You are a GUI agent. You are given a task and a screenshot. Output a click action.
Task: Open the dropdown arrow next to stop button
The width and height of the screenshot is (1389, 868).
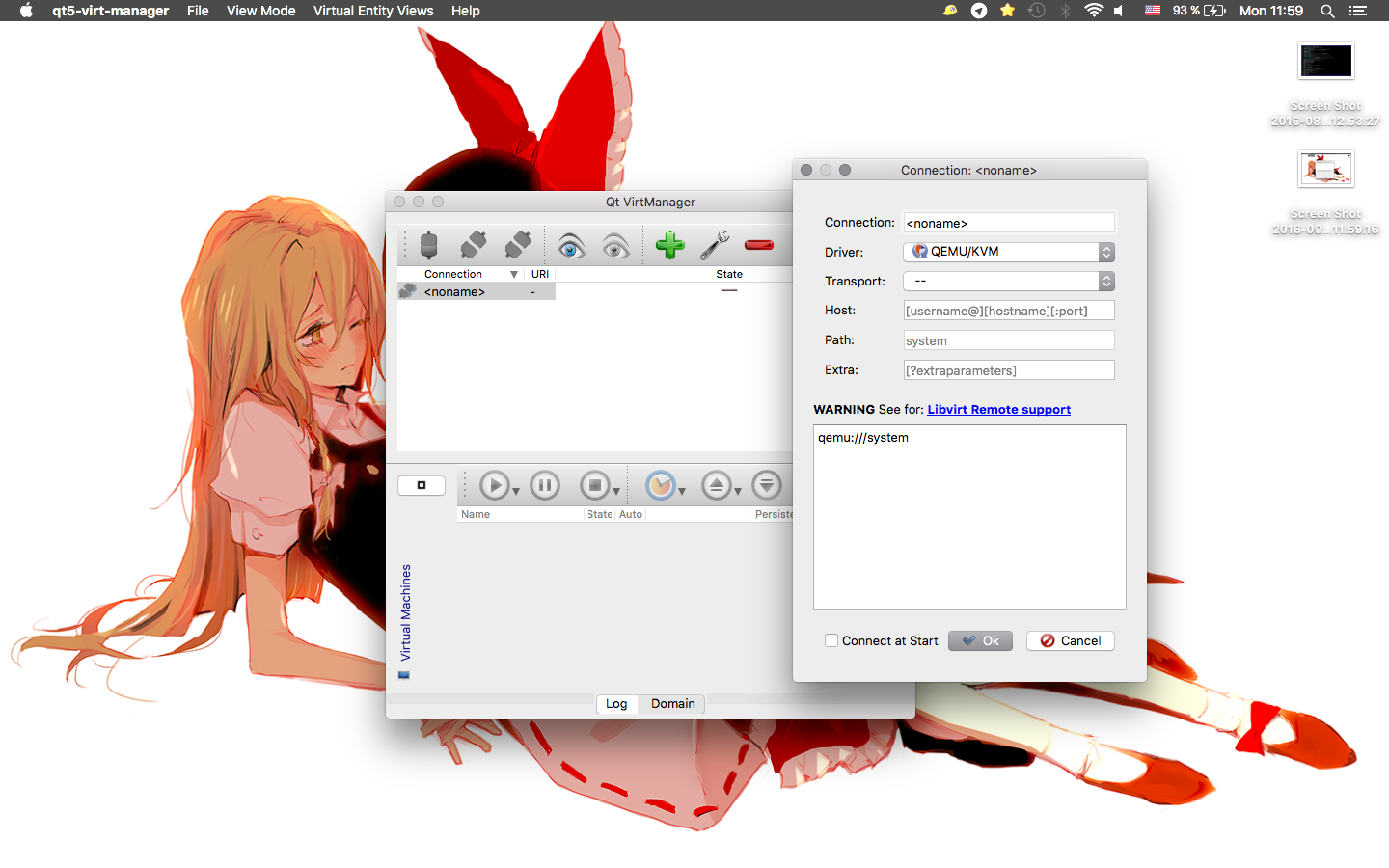click(616, 492)
